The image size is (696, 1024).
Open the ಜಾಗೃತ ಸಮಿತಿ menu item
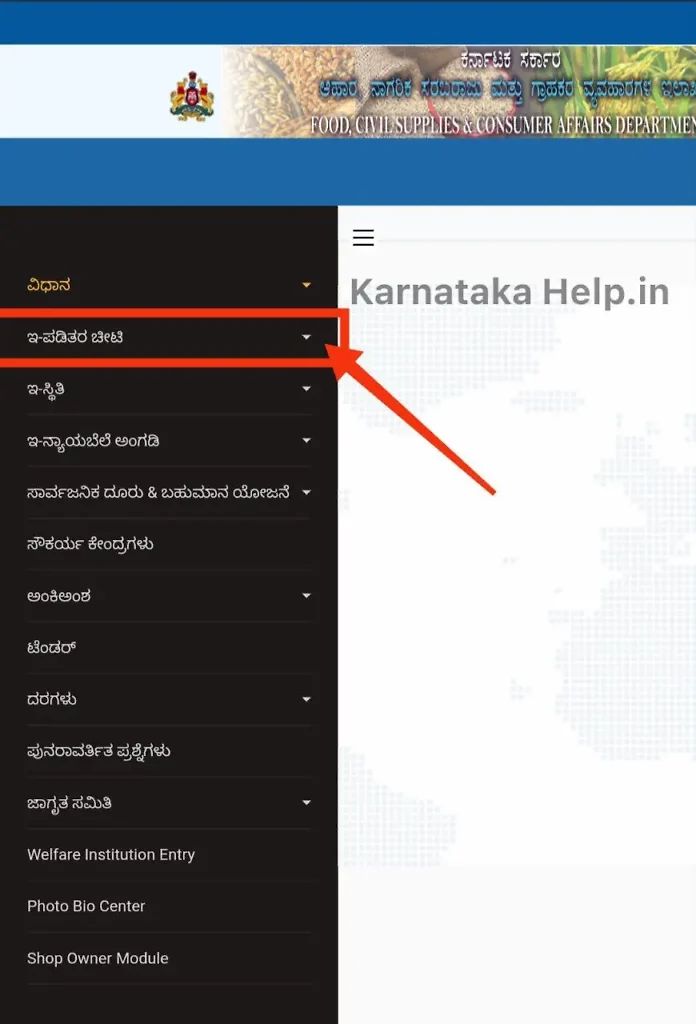69,803
